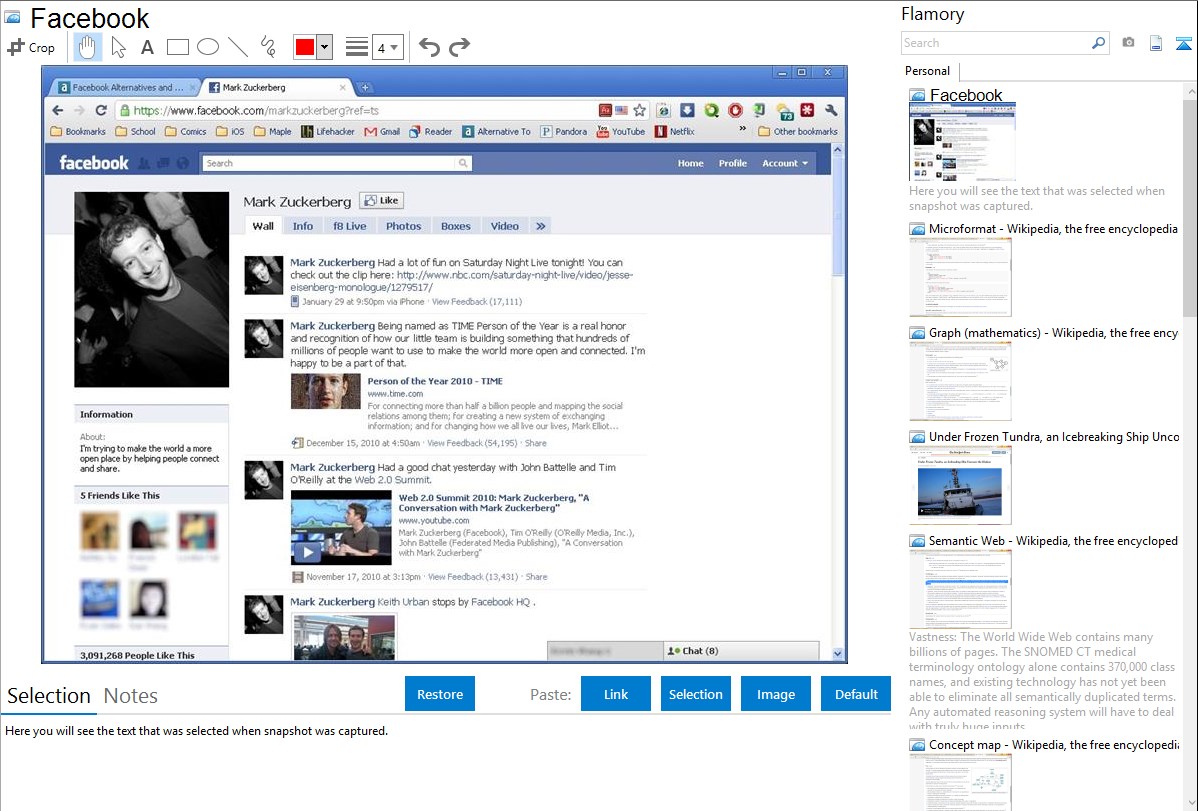Screen dimensions: 1198x811
Task: Open the Semantic Web snapshot thumbnail
Action: click(960, 588)
